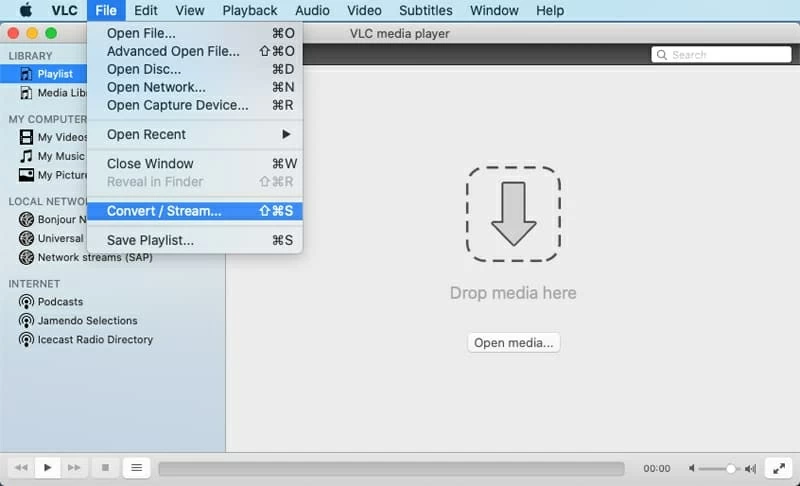Select Playlist label in sidebar
800x486 pixels.
click(55, 74)
